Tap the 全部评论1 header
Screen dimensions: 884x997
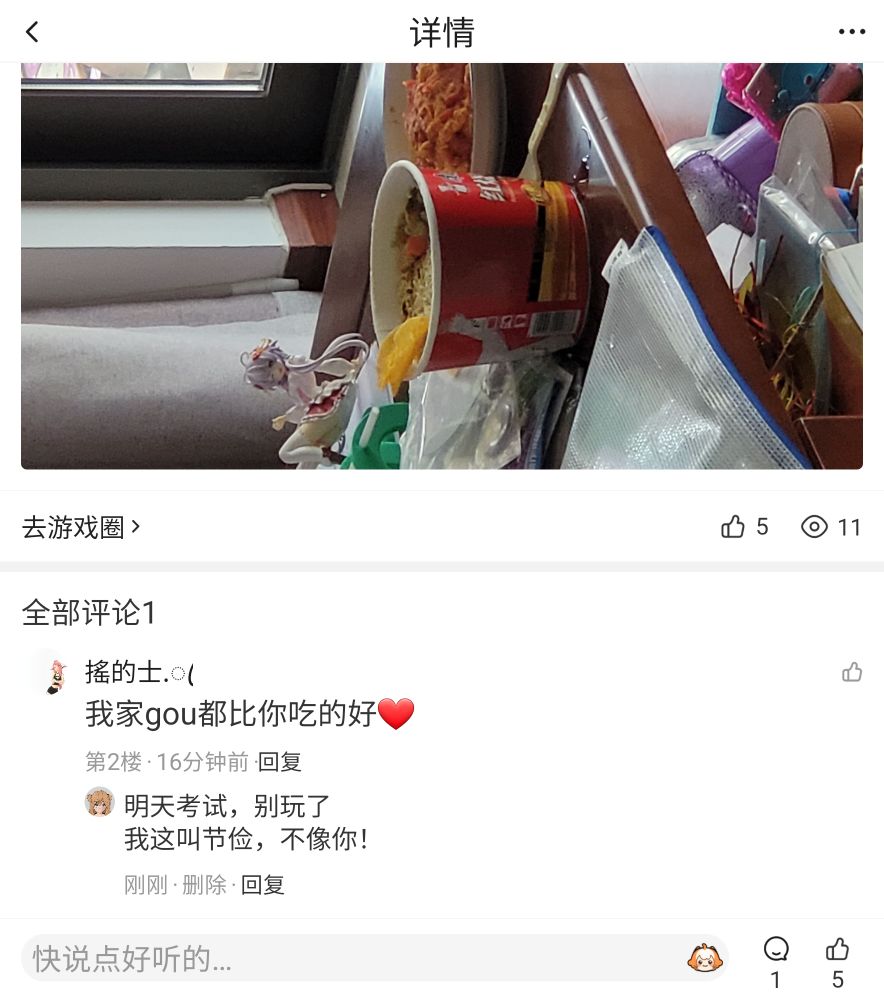[89, 613]
